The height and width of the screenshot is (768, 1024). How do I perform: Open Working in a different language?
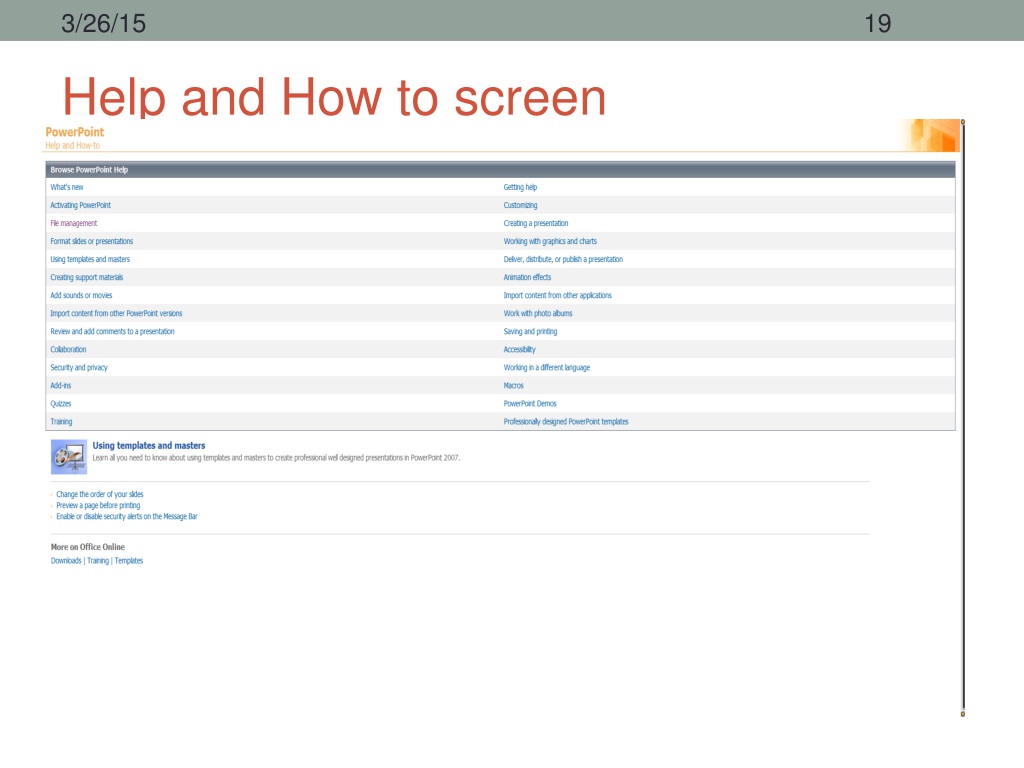pos(547,368)
